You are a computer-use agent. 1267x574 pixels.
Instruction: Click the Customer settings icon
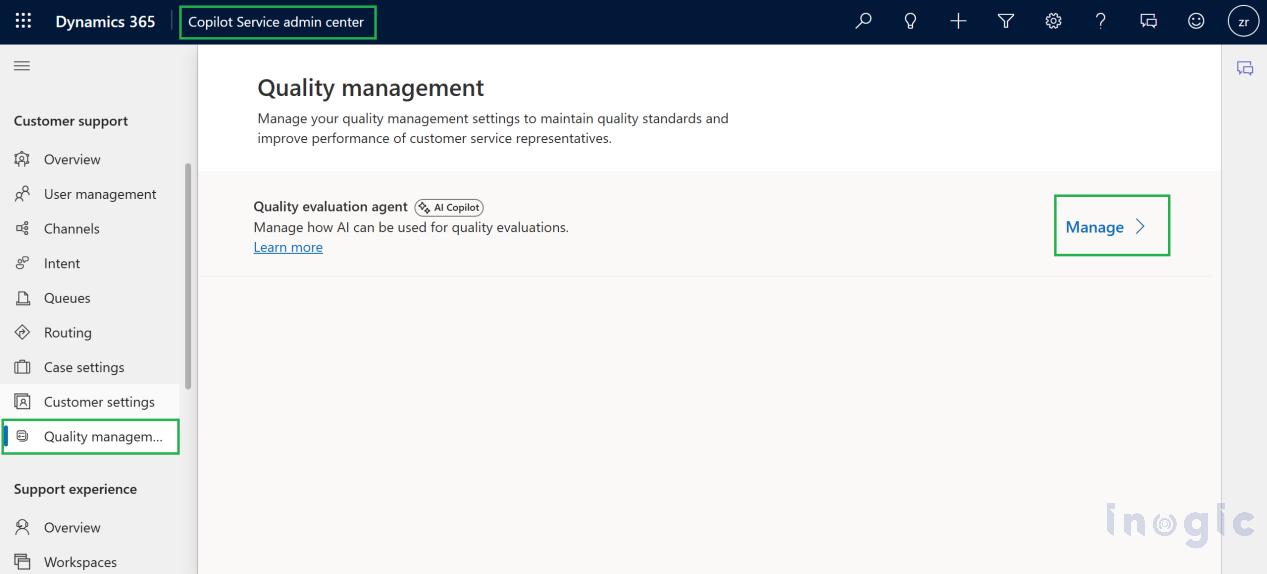point(22,402)
